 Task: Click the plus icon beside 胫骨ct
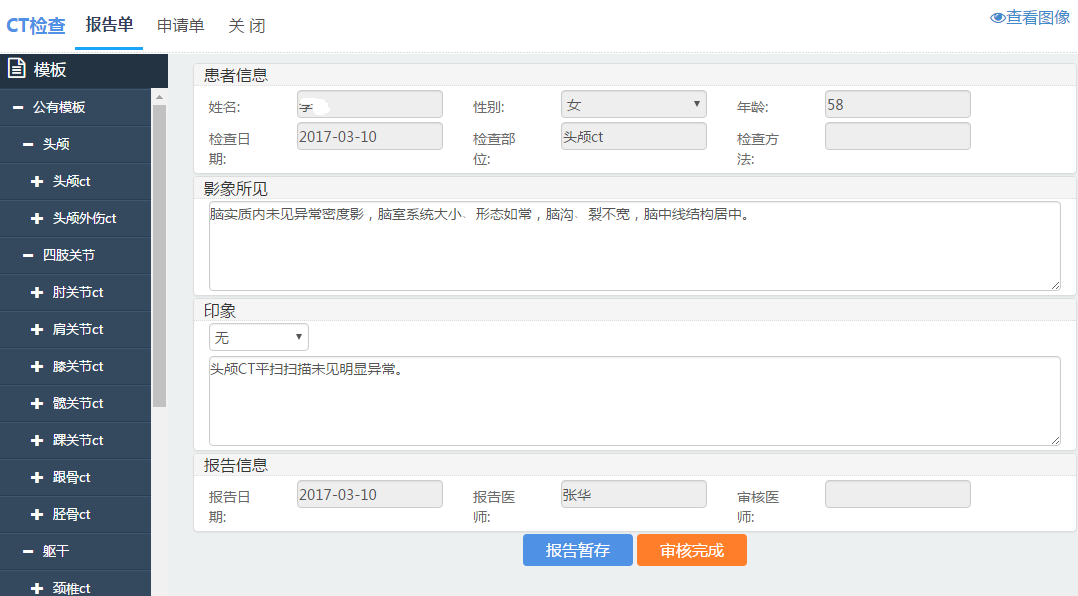[x=37, y=515]
